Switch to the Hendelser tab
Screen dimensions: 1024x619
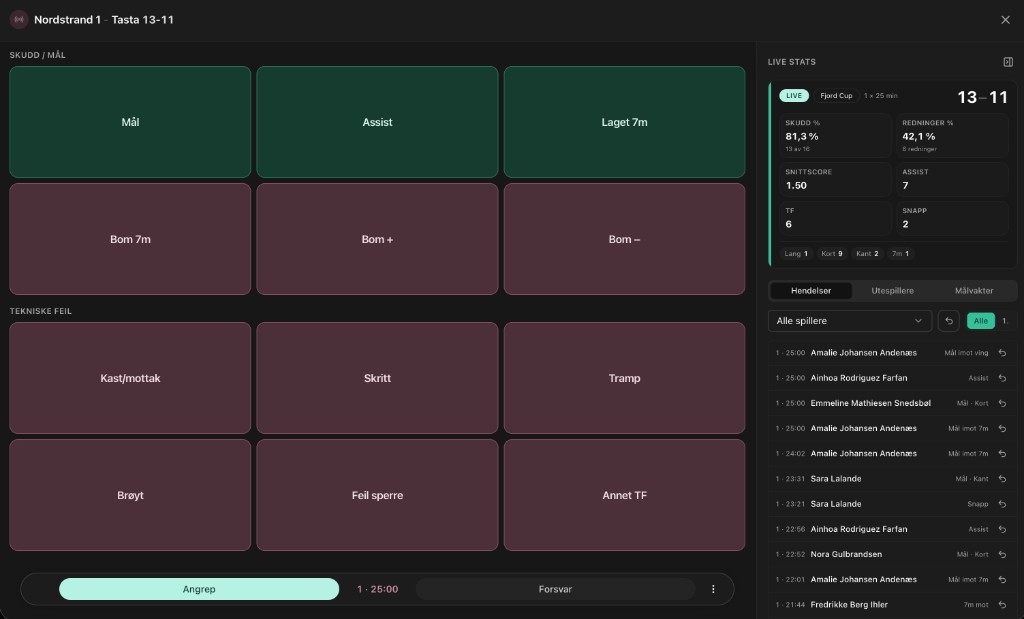pos(810,291)
